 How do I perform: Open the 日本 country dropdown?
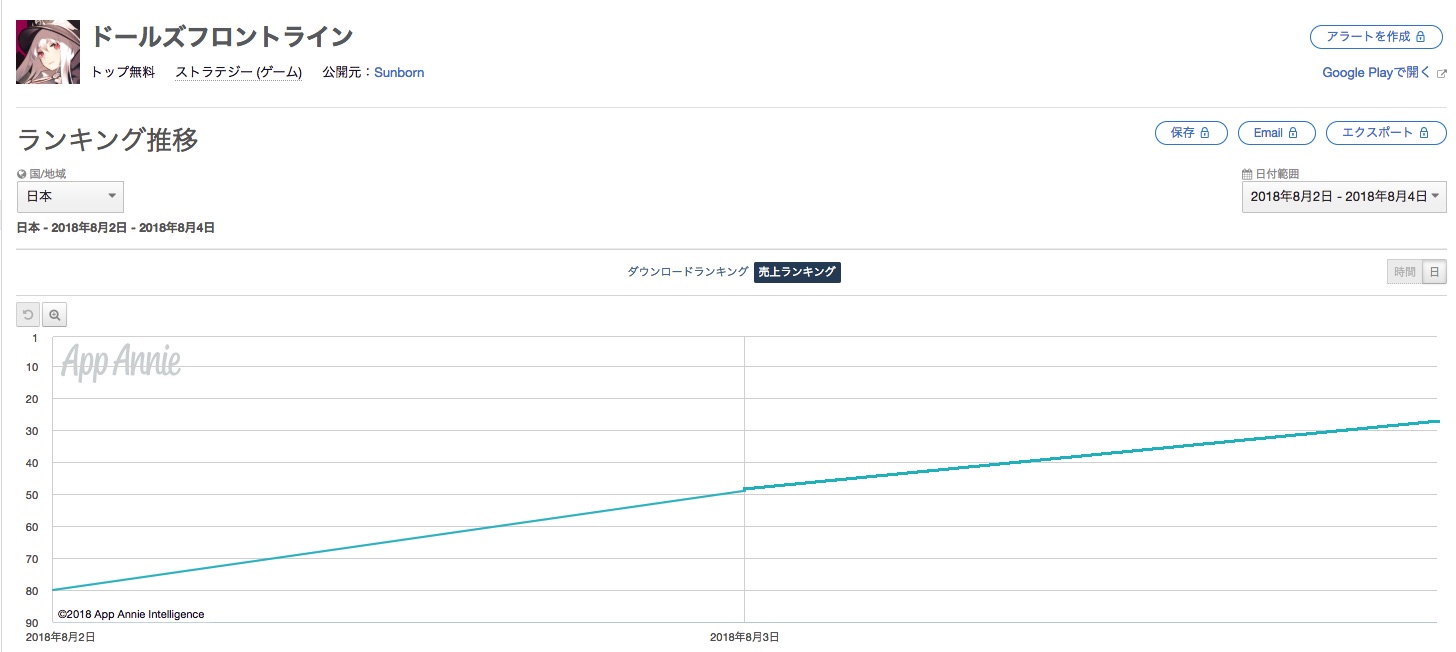point(70,196)
